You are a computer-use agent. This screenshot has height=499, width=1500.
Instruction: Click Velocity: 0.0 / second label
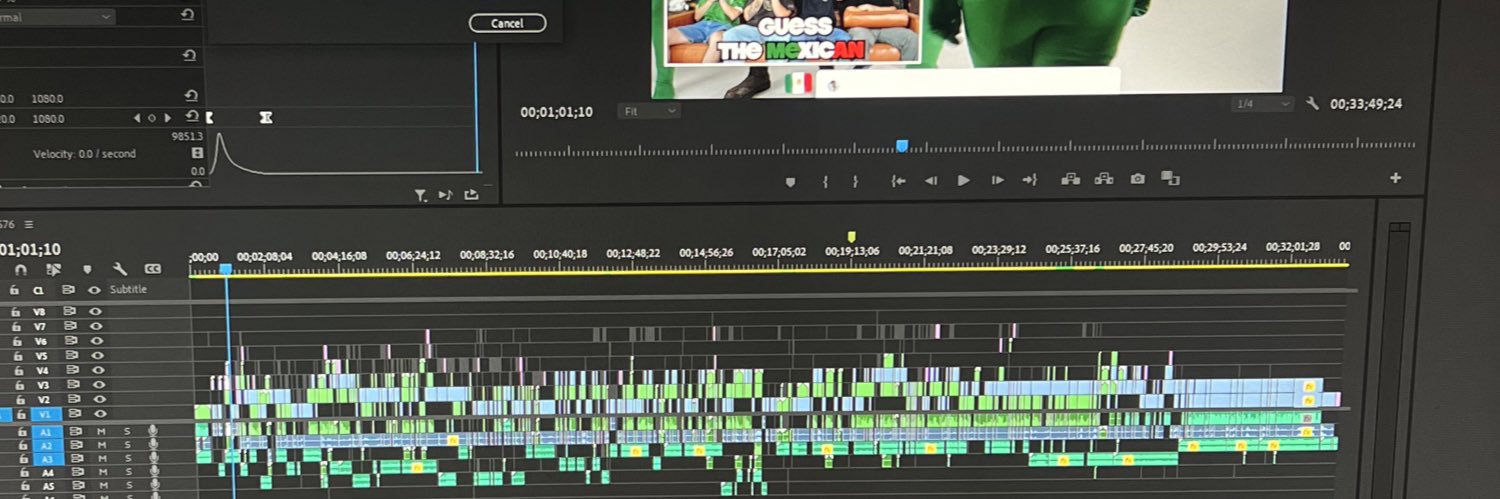click(x=84, y=154)
